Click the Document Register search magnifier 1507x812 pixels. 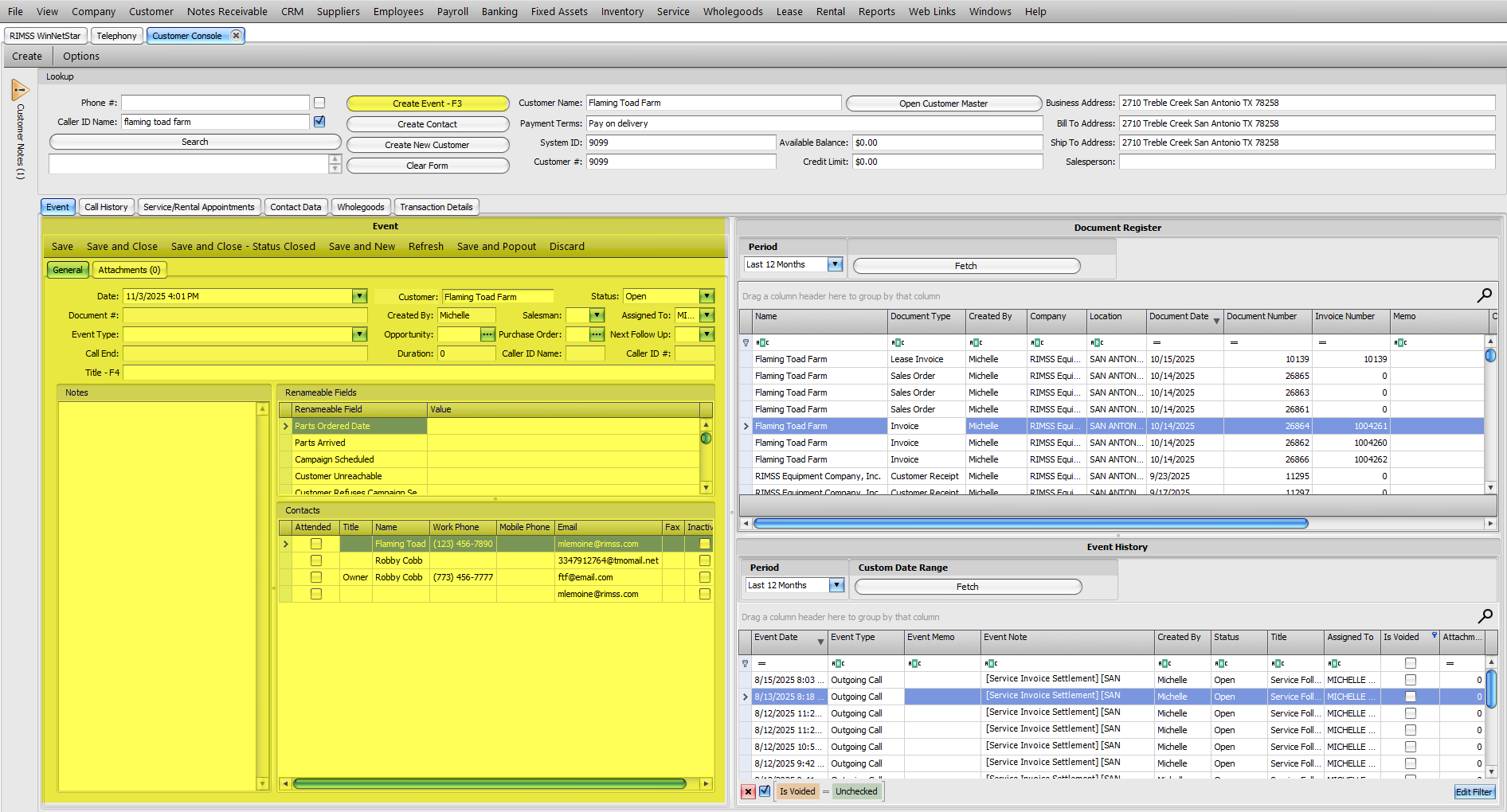[x=1484, y=295]
